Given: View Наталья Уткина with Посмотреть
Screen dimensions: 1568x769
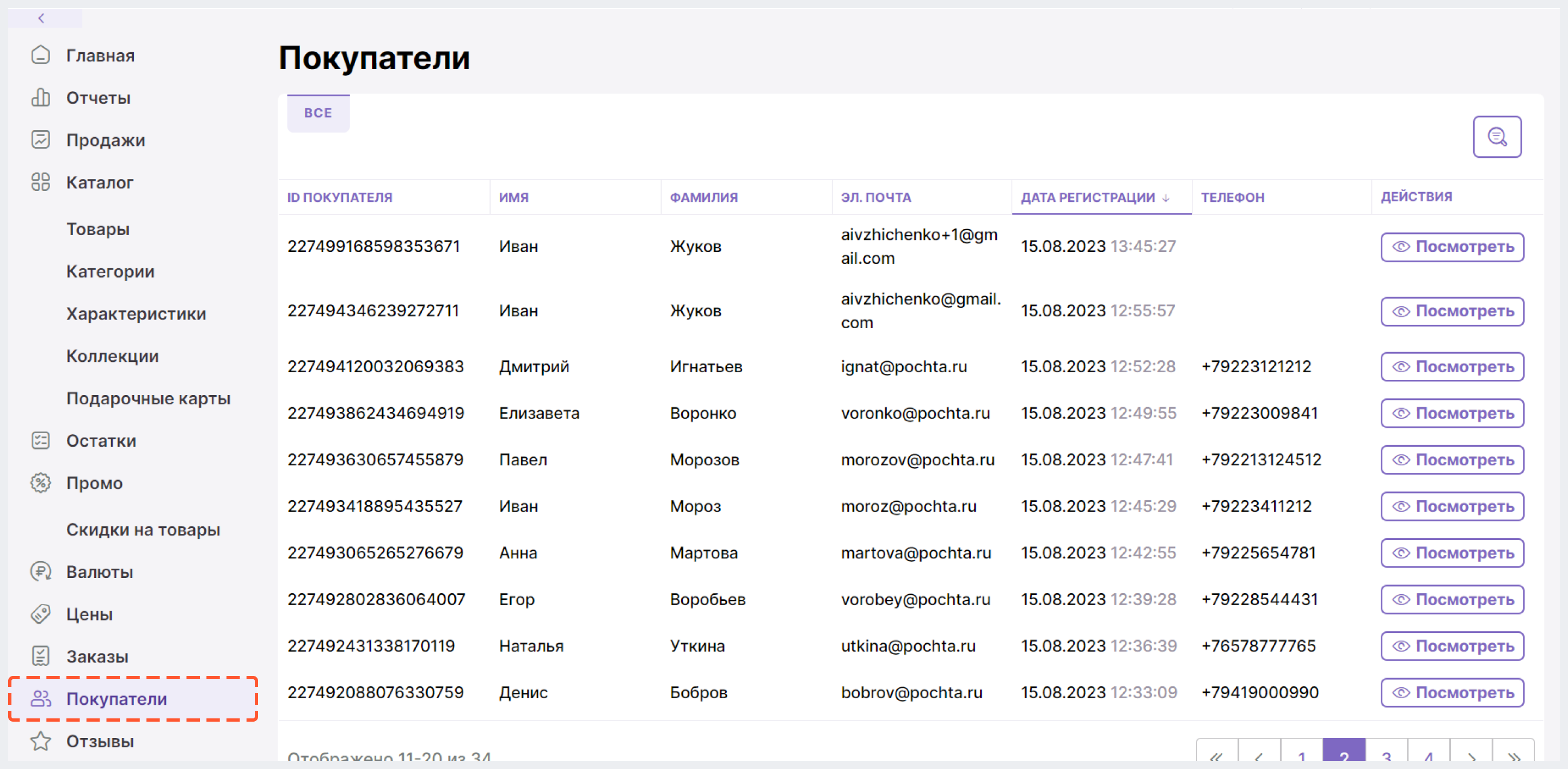Looking at the screenshot, I should point(1453,646).
